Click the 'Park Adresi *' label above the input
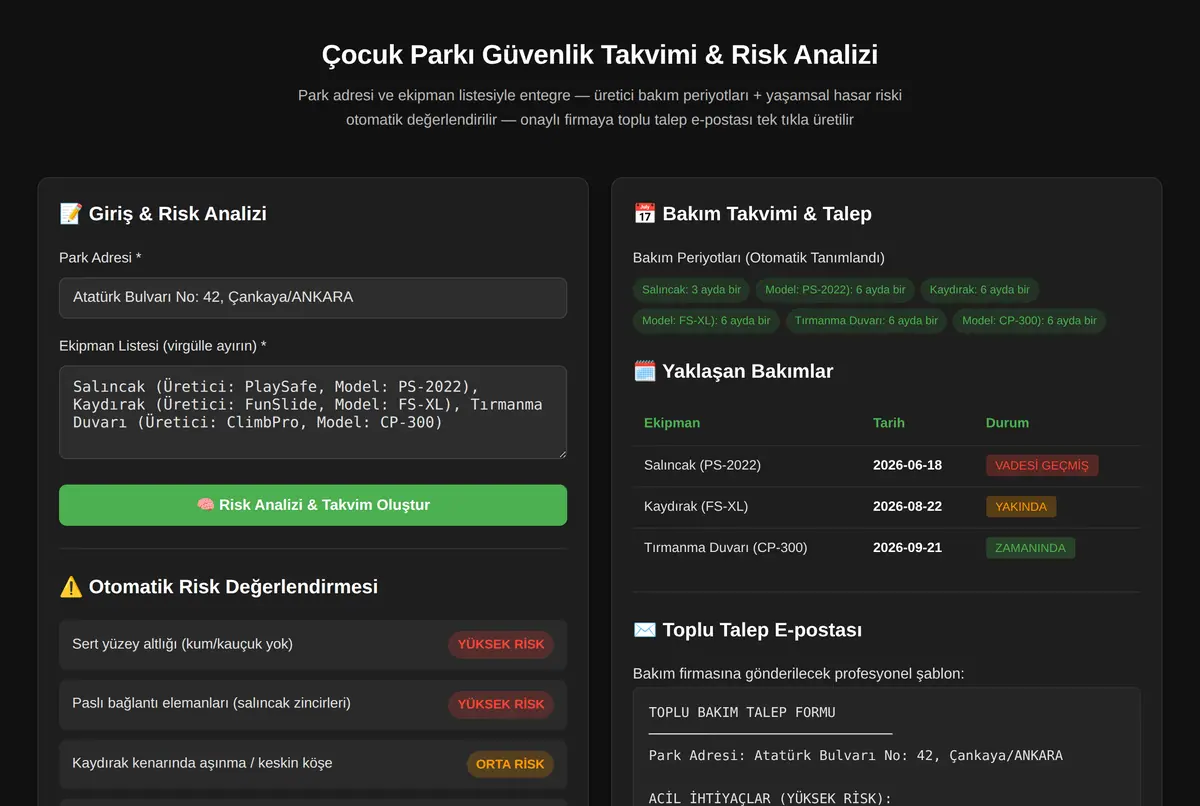The image size is (1200, 806). pyautogui.click(x=100, y=258)
